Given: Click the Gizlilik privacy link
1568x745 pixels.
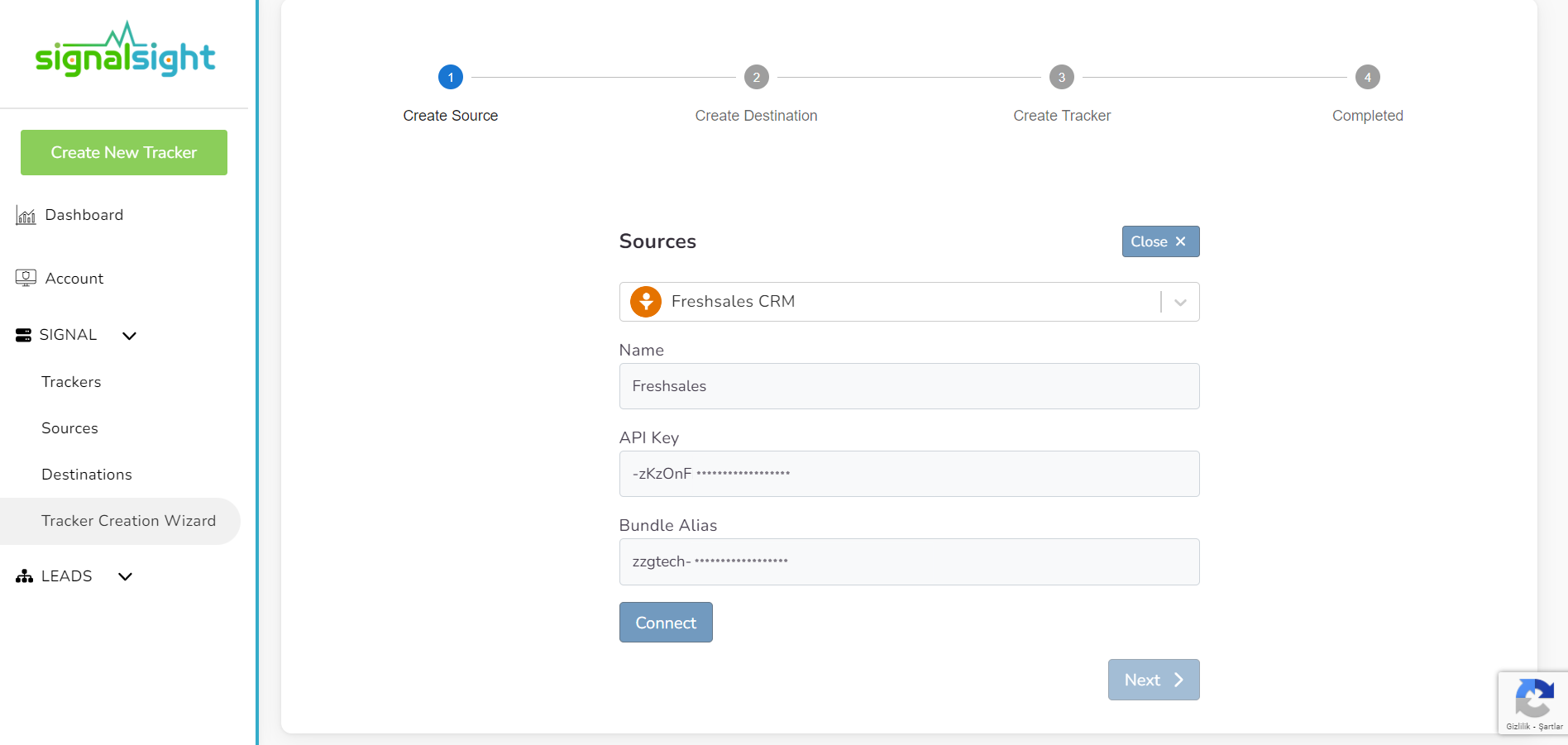Looking at the screenshot, I should pyautogui.click(x=1518, y=727).
